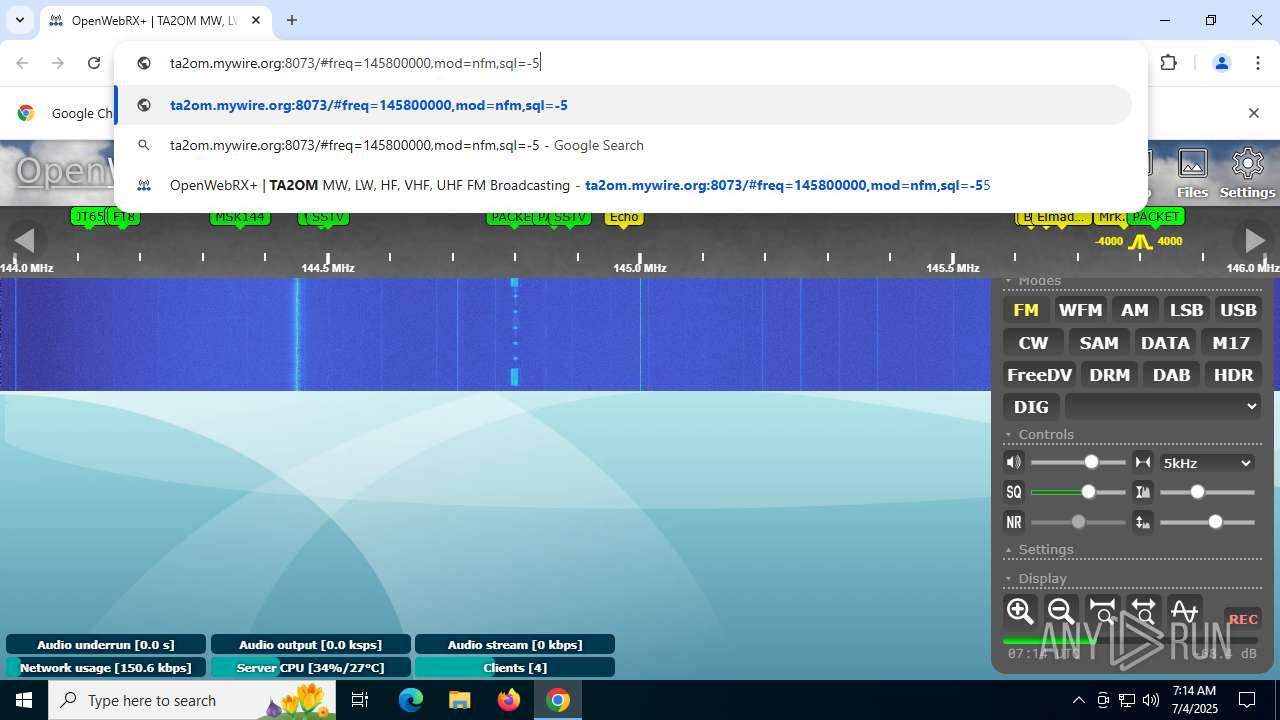Adjust the waterfall min level slider
The image size is (1280, 720).
[1207, 522]
